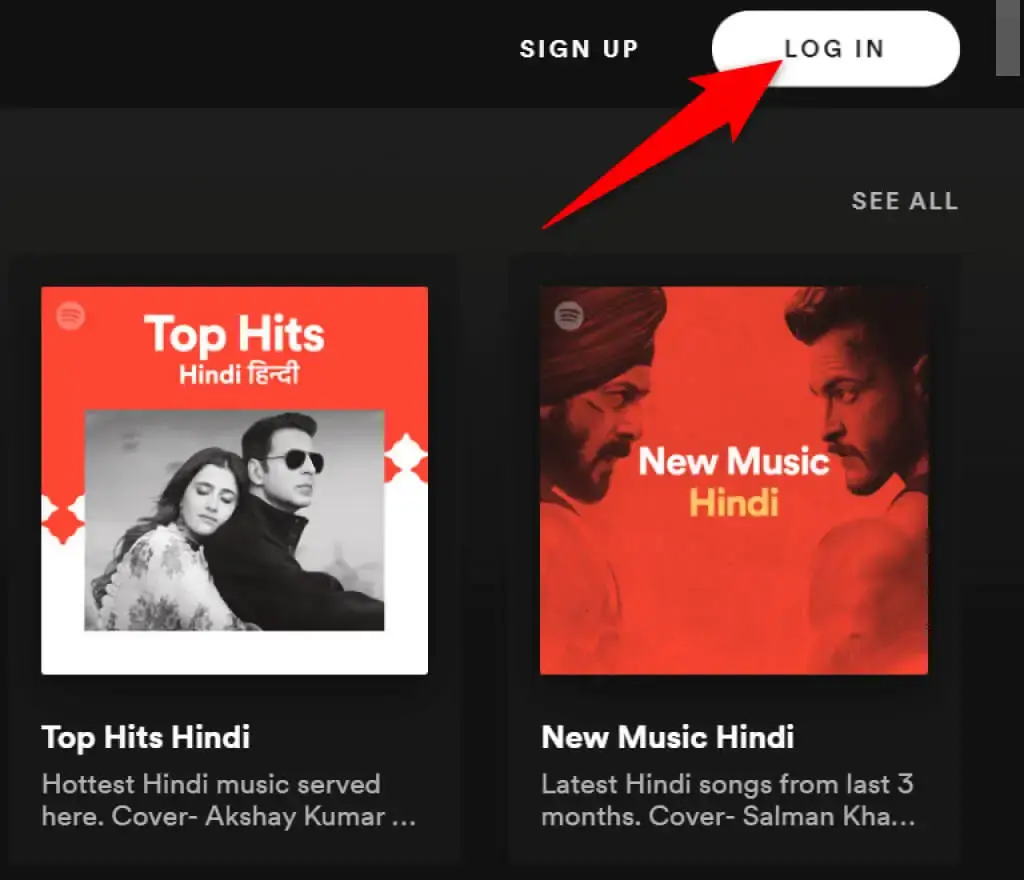Viewport: 1024px width, 880px height.
Task: Click the description under New Music Hindi
Action: pos(725,798)
